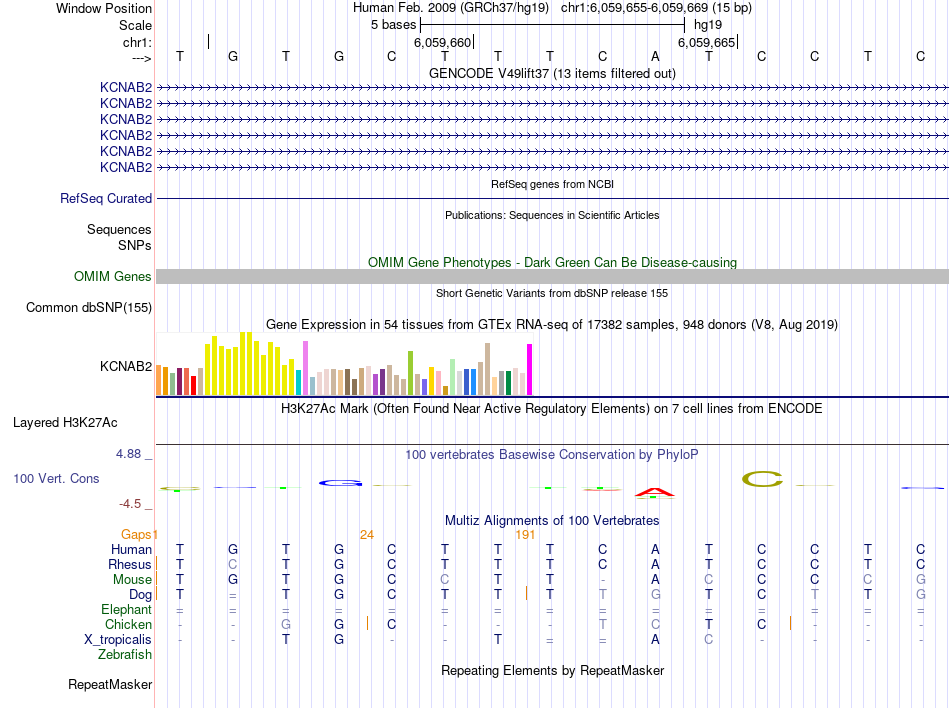This screenshot has height=708, width=950.
Task: Click the RepeatMasker track label
Action: coord(110,684)
